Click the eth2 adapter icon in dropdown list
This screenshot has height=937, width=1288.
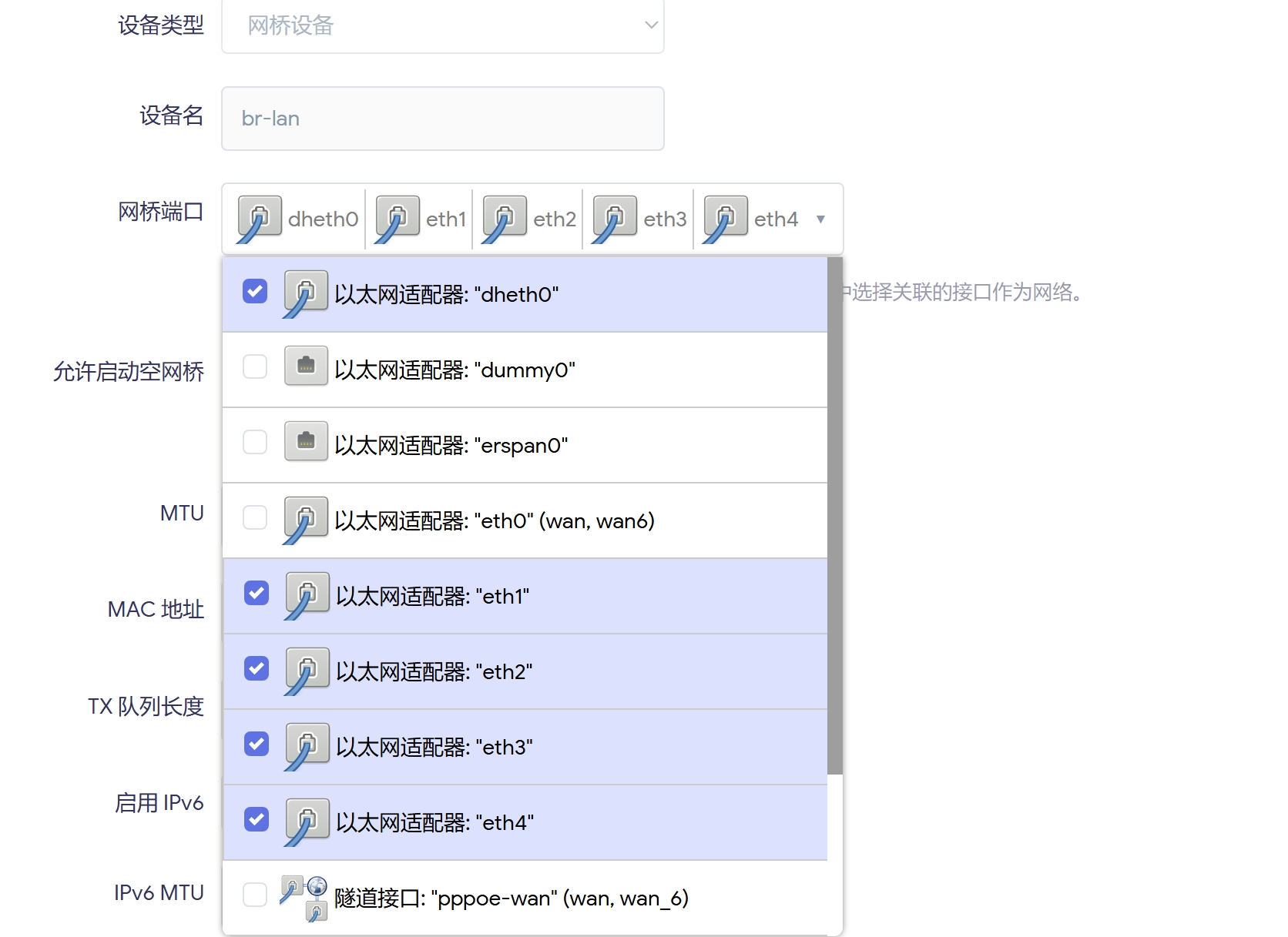coord(307,670)
